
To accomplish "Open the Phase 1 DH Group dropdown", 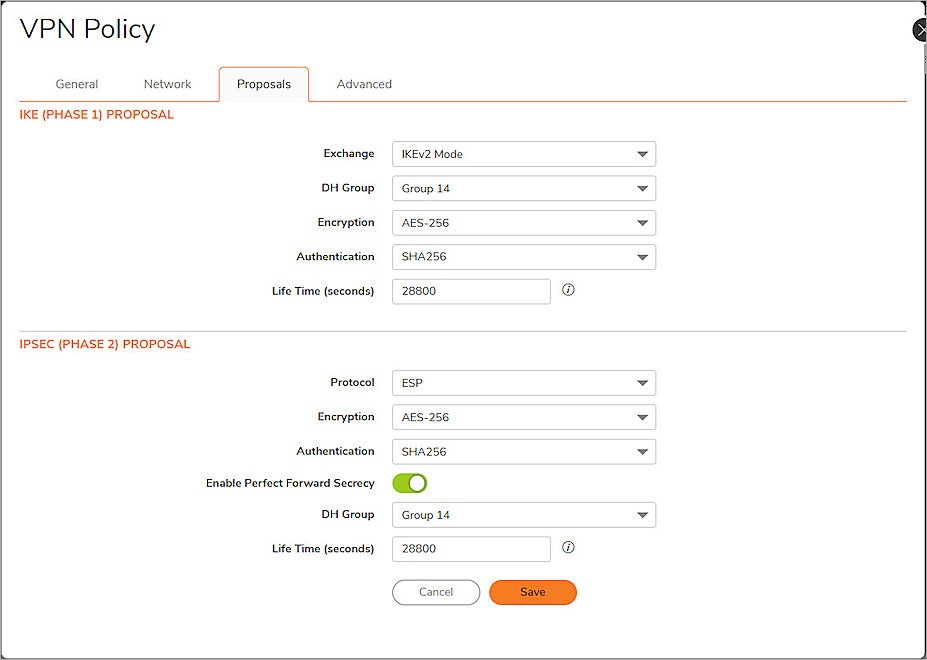I will 523,188.
